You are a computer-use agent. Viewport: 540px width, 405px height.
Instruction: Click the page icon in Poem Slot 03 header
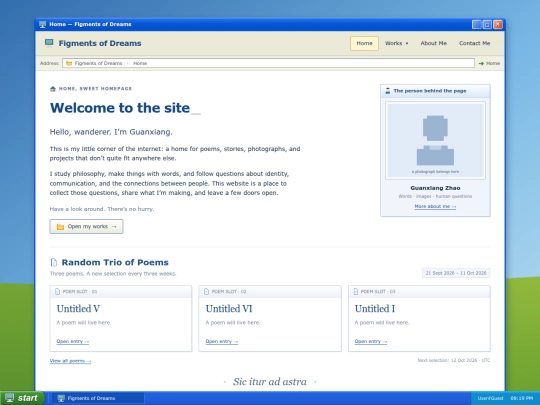pos(356,292)
